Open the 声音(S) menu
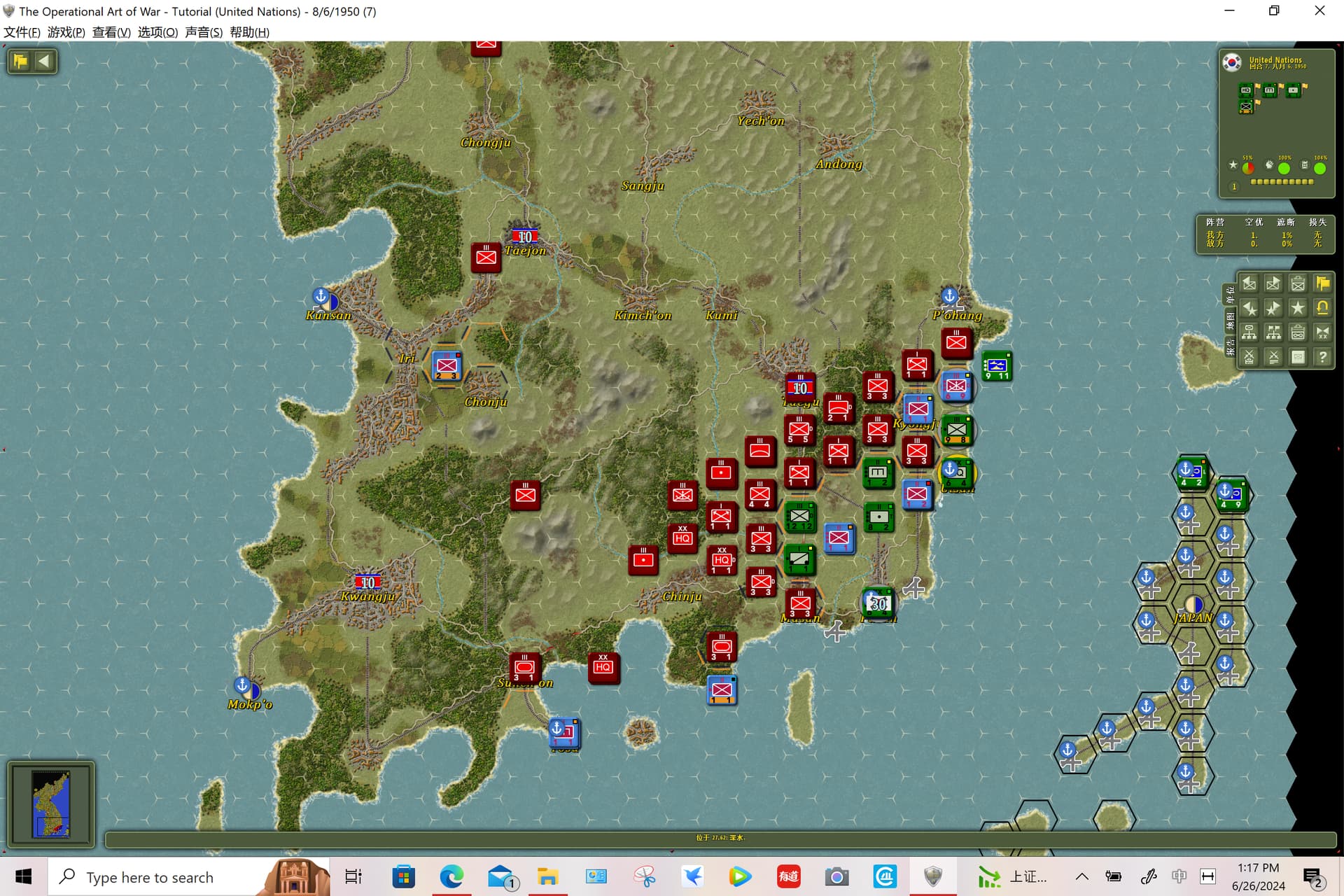The image size is (1344, 896). (x=204, y=32)
